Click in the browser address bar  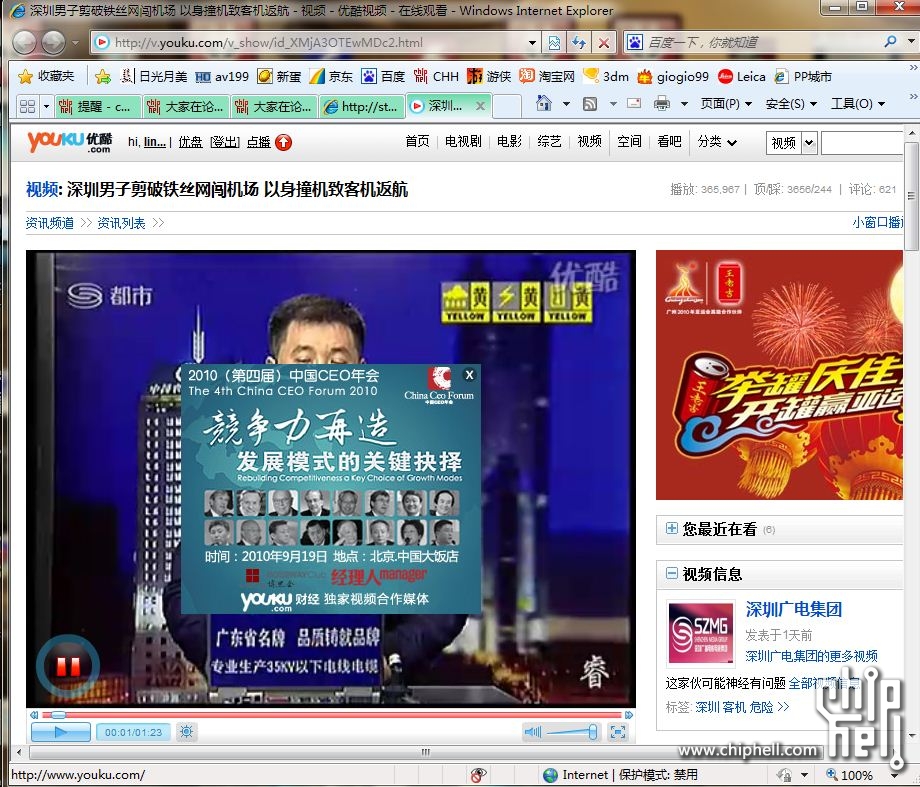tap(317, 43)
